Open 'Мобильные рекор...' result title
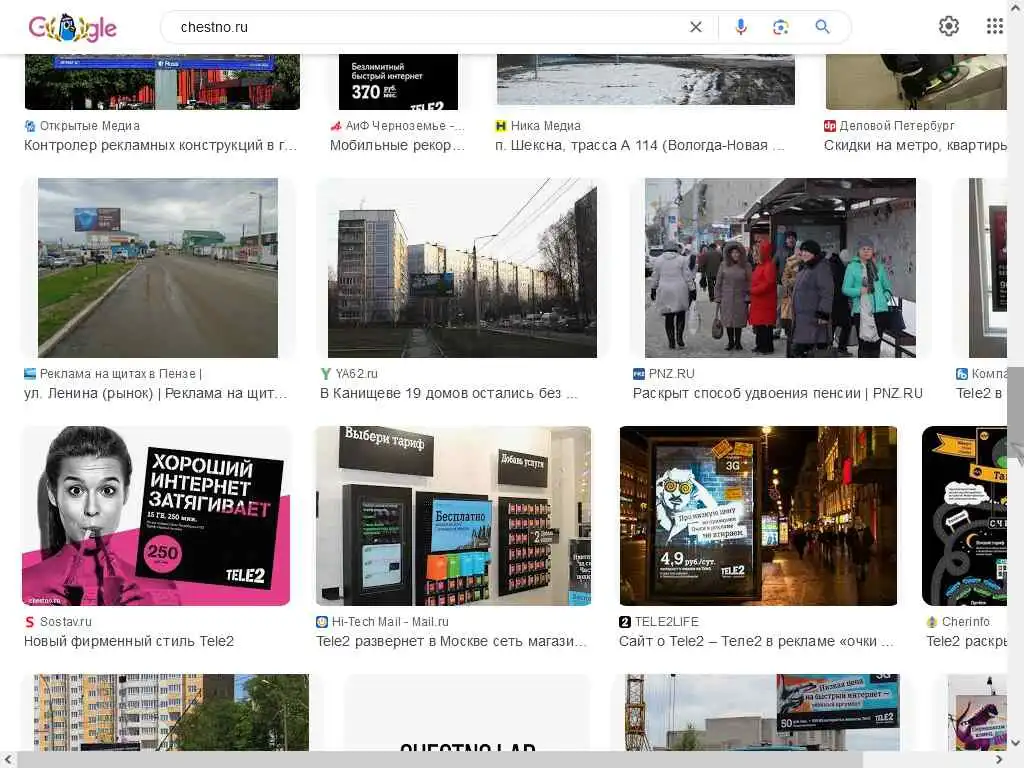1024x768 pixels. tap(398, 145)
